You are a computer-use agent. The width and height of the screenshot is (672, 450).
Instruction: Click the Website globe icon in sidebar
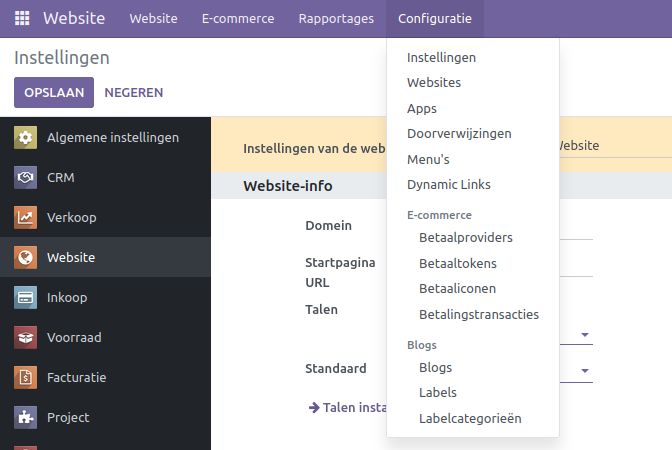pyautogui.click(x=25, y=257)
